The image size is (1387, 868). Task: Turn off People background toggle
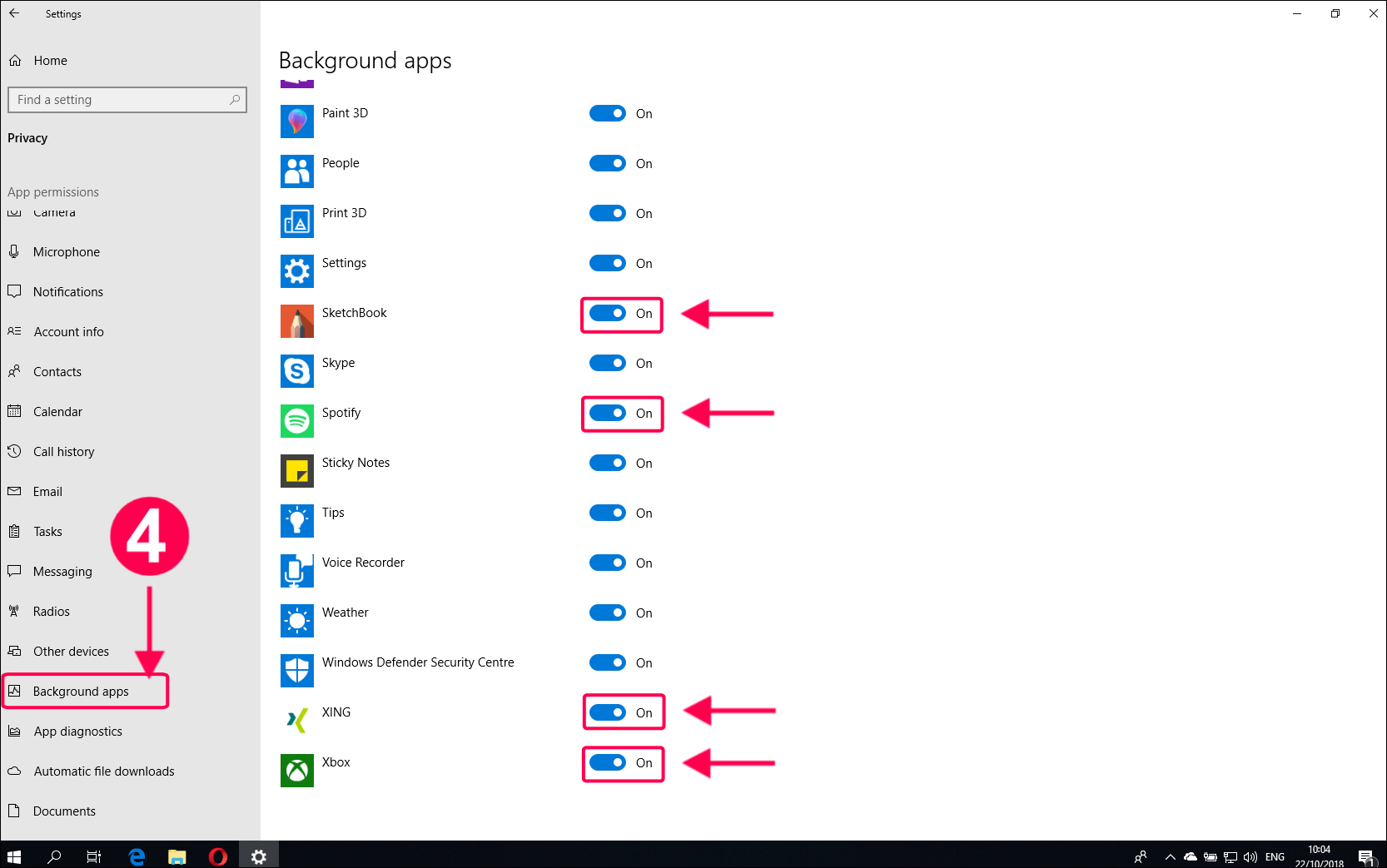(x=608, y=163)
